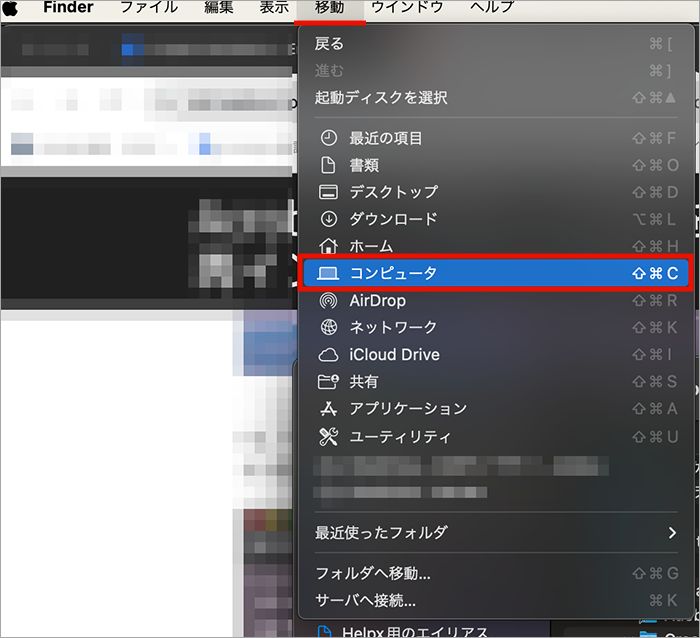Select ダウンロード text entry
This screenshot has width=700, height=638.
pos(393,219)
